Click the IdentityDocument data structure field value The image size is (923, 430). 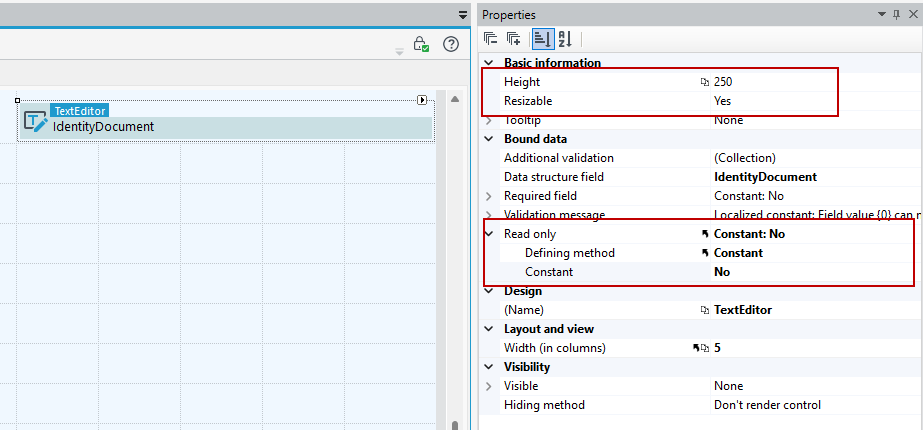(765, 177)
